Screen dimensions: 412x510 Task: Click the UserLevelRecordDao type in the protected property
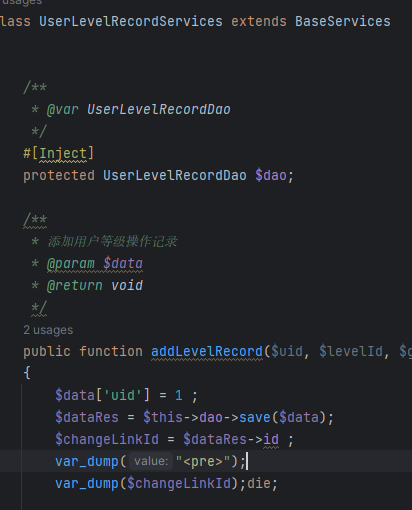pos(175,176)
